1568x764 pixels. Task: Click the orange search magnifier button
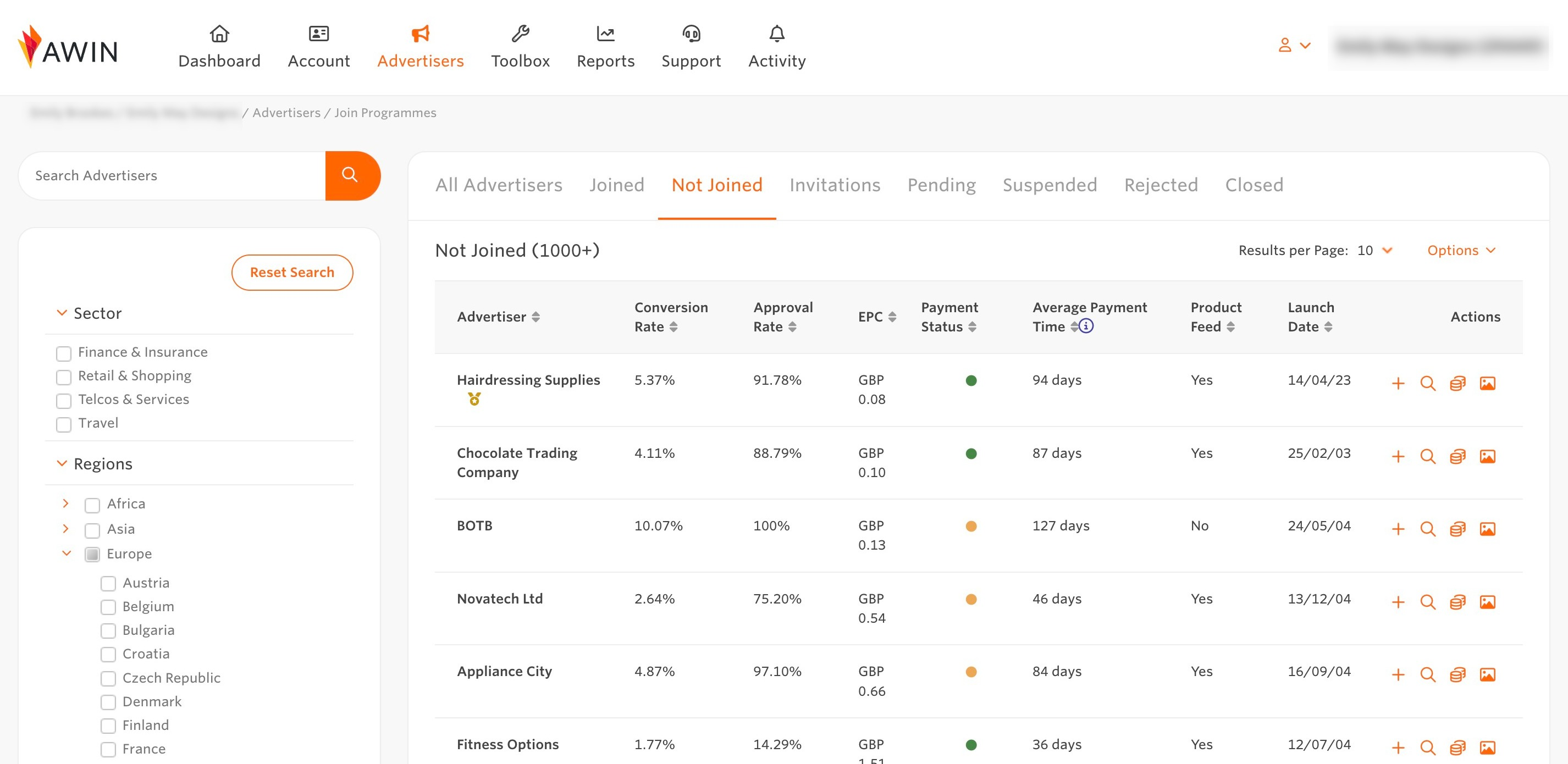tap(352, 175)
